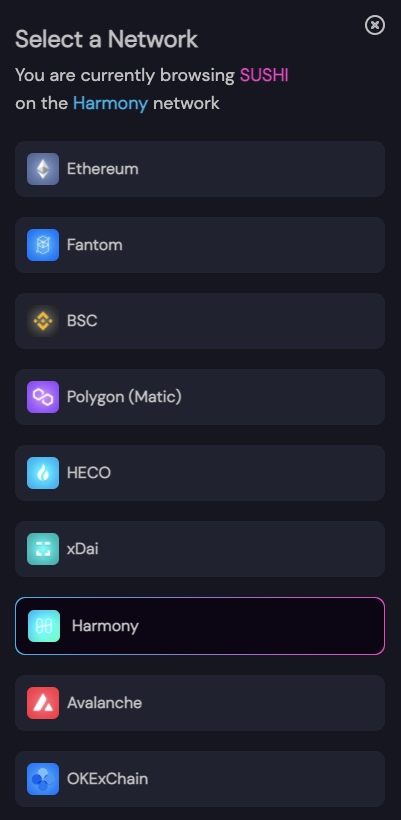Click the HECO flame droplet icon
The height and width of the screenshot is (820, 401).
tap(43, 473)
